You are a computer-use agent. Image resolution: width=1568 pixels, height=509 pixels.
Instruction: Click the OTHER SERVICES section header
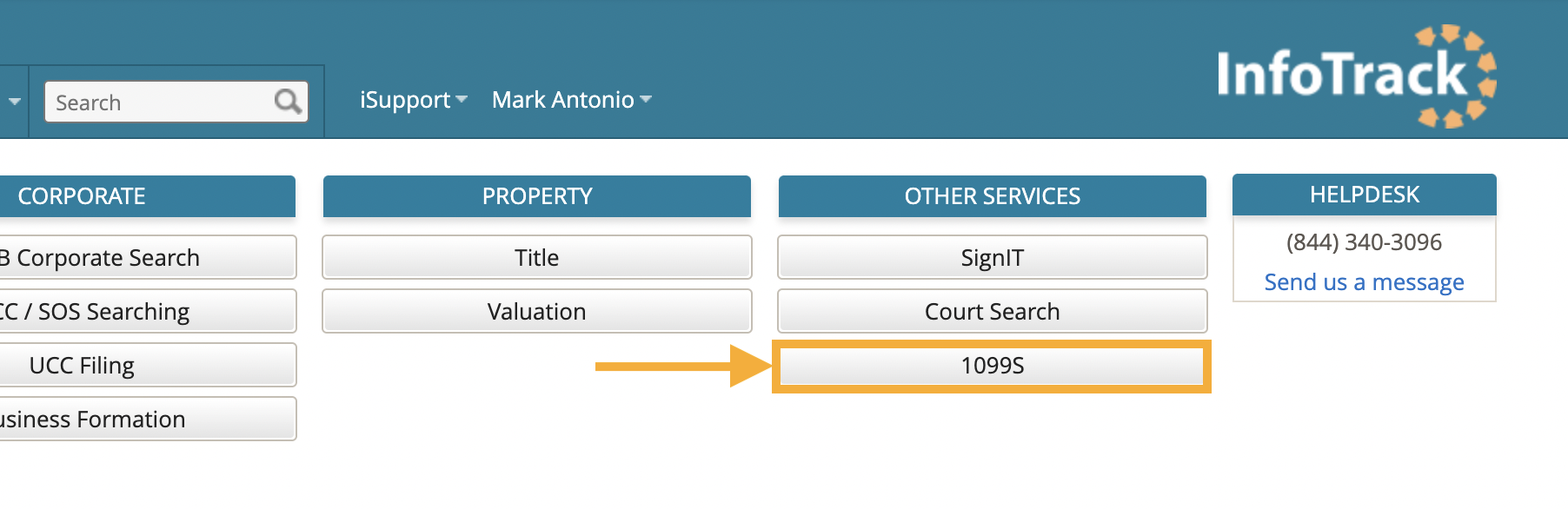(x=992, y=196)
